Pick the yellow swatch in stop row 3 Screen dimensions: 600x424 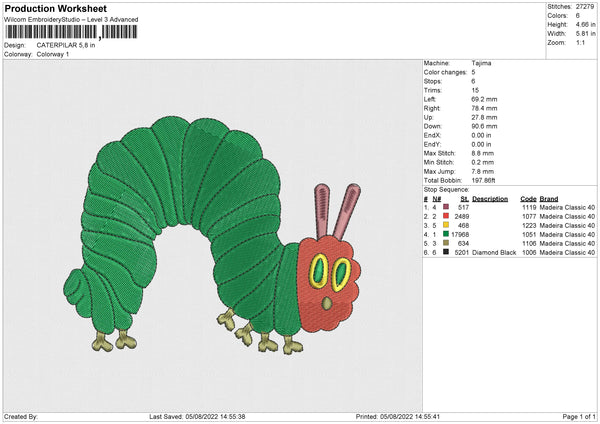coord(446,225)
